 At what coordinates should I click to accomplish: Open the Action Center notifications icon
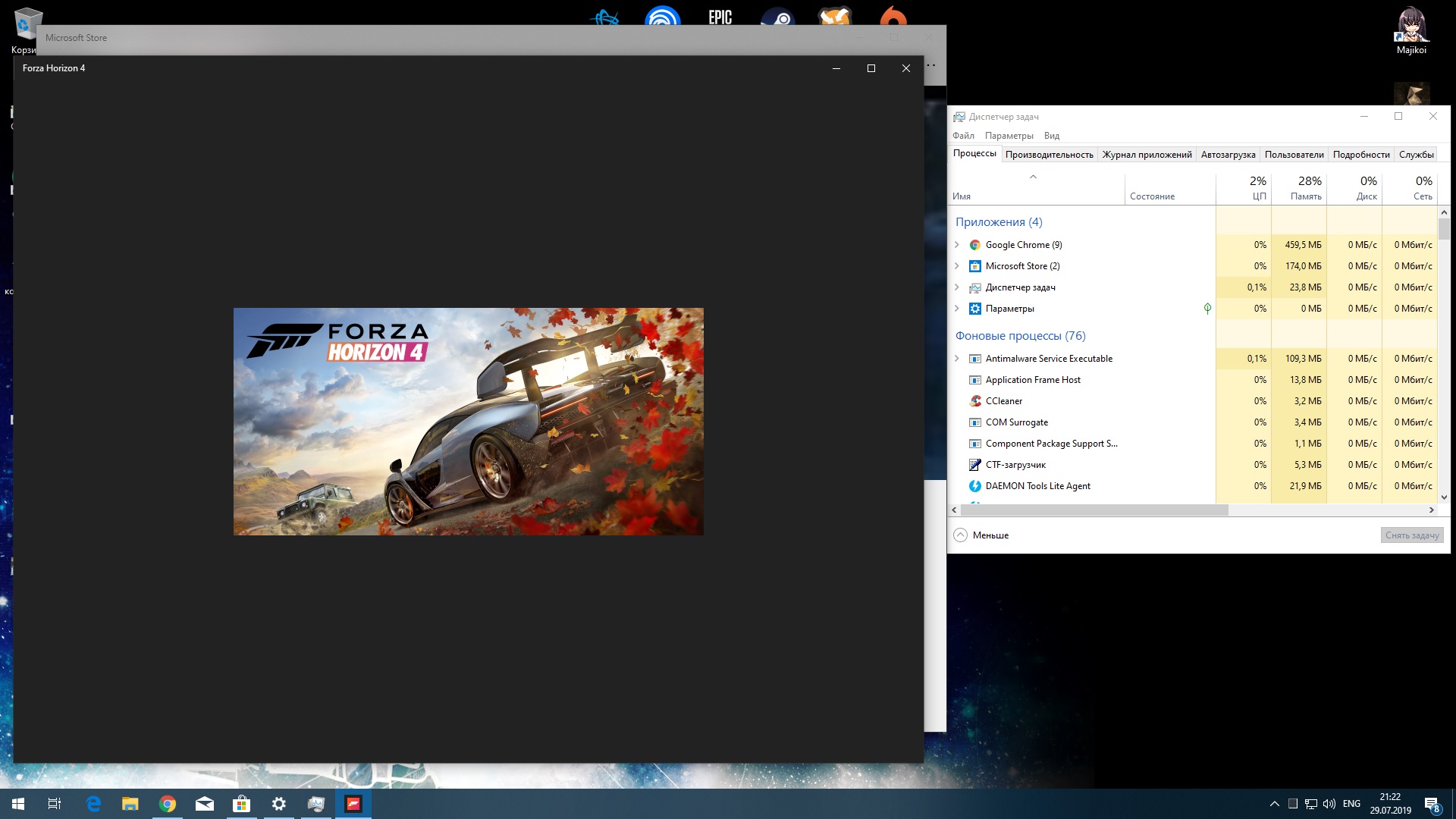tap(1432, 804)
